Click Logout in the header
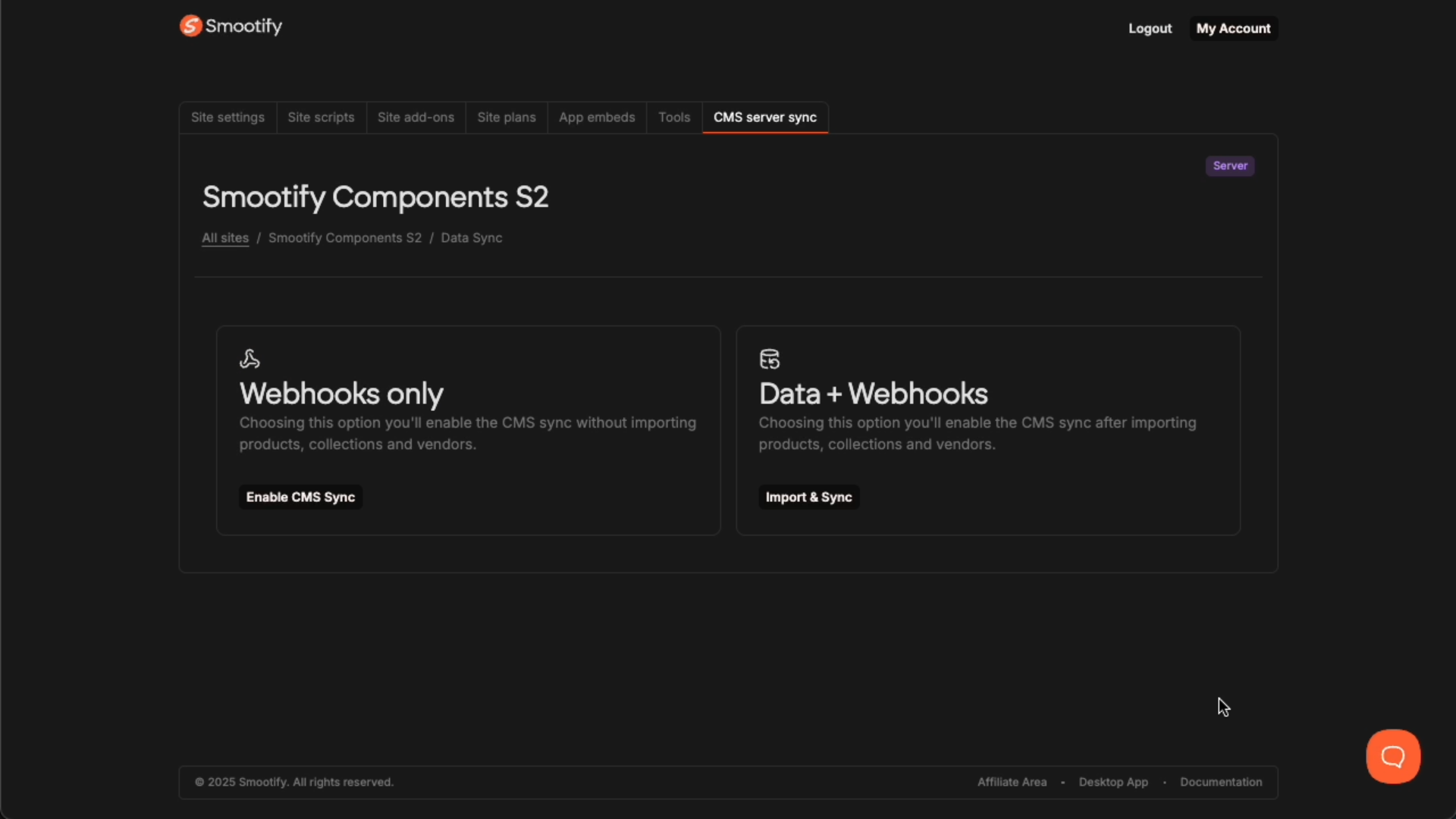Screen dimensions: 1456x819 (x=1149, y=28)
